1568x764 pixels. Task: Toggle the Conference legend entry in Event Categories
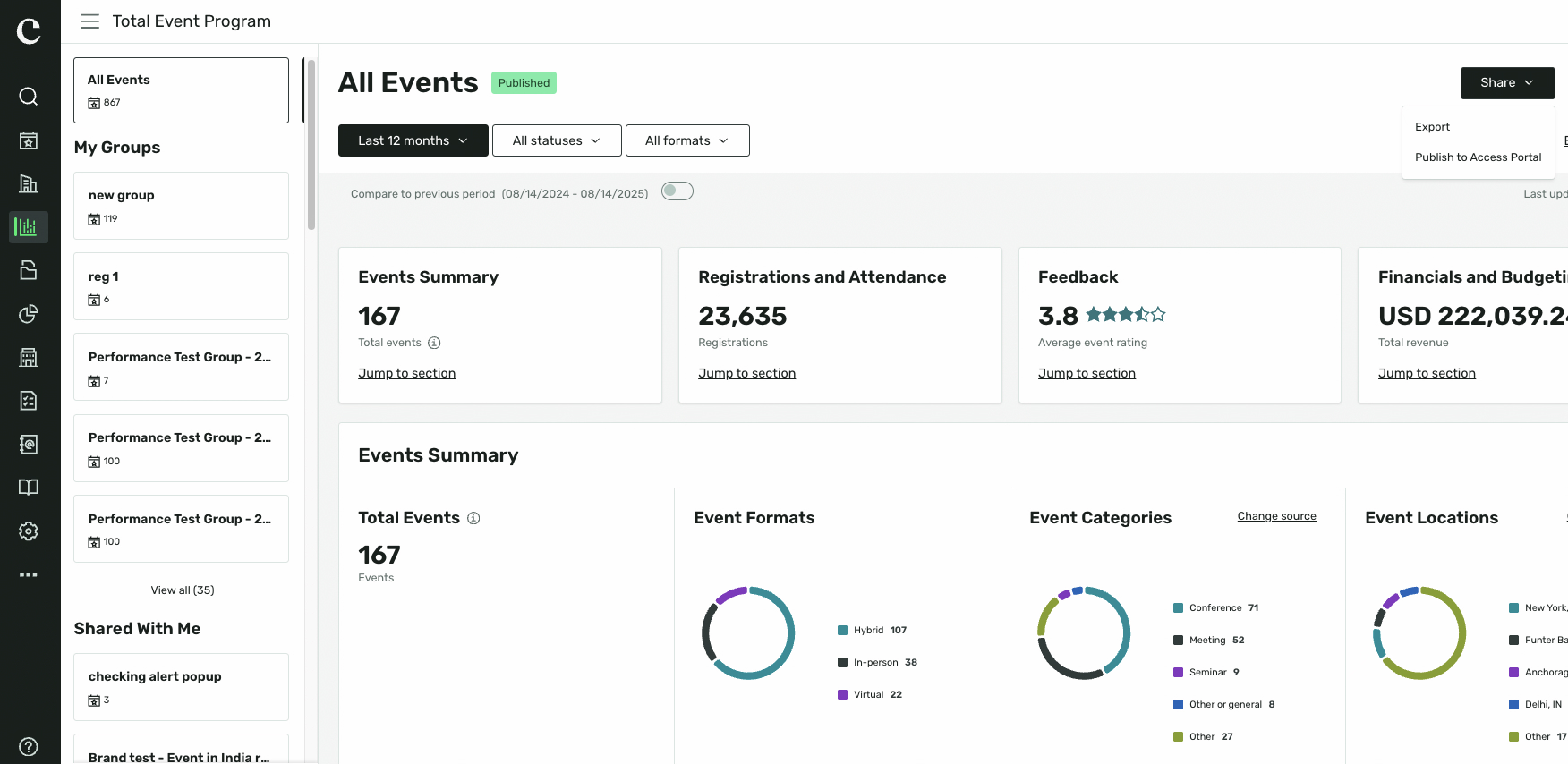(x=1215, y=608)
